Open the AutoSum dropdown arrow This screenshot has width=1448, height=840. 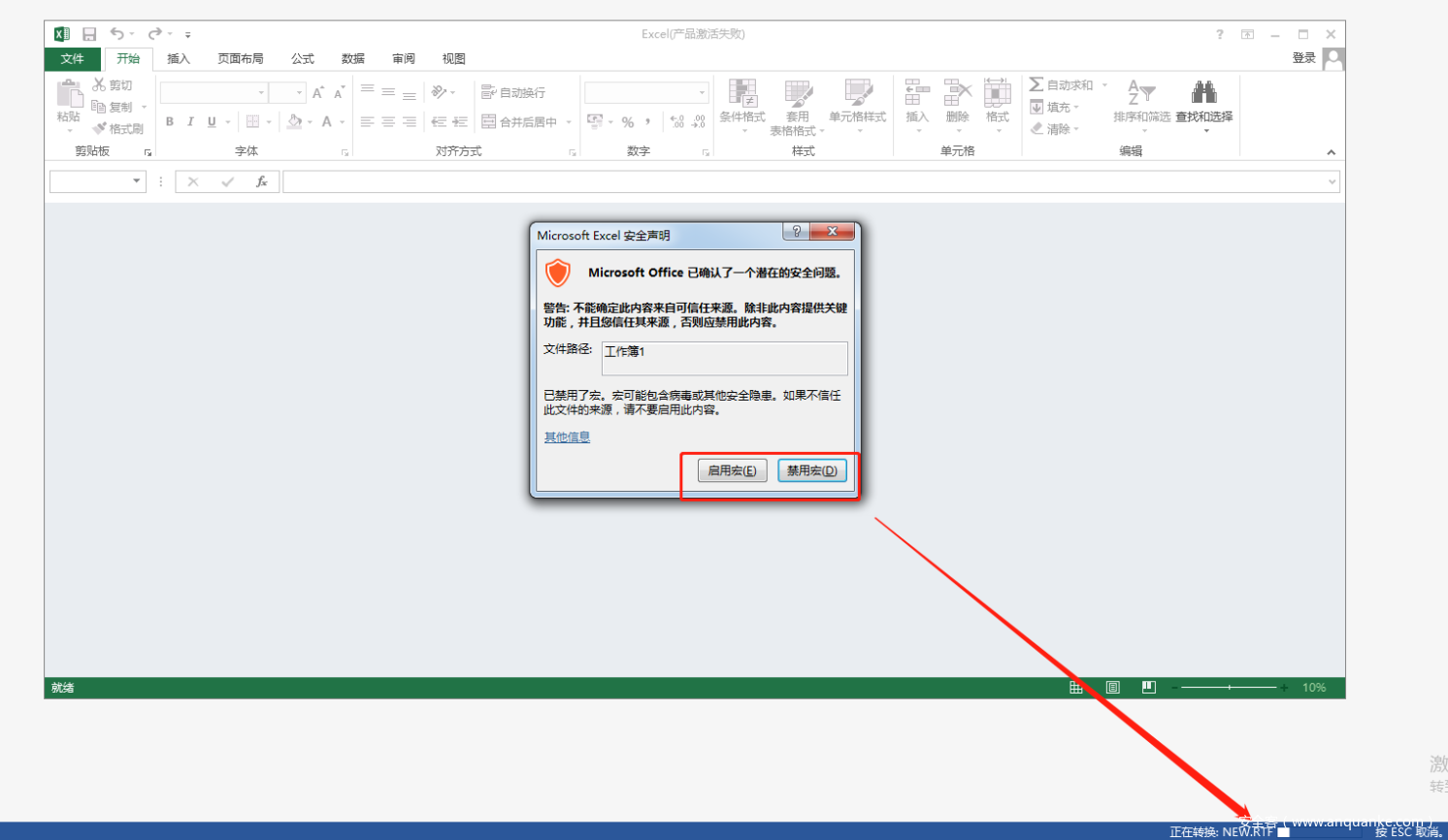pyautogui.click(x=1104, y=85)
